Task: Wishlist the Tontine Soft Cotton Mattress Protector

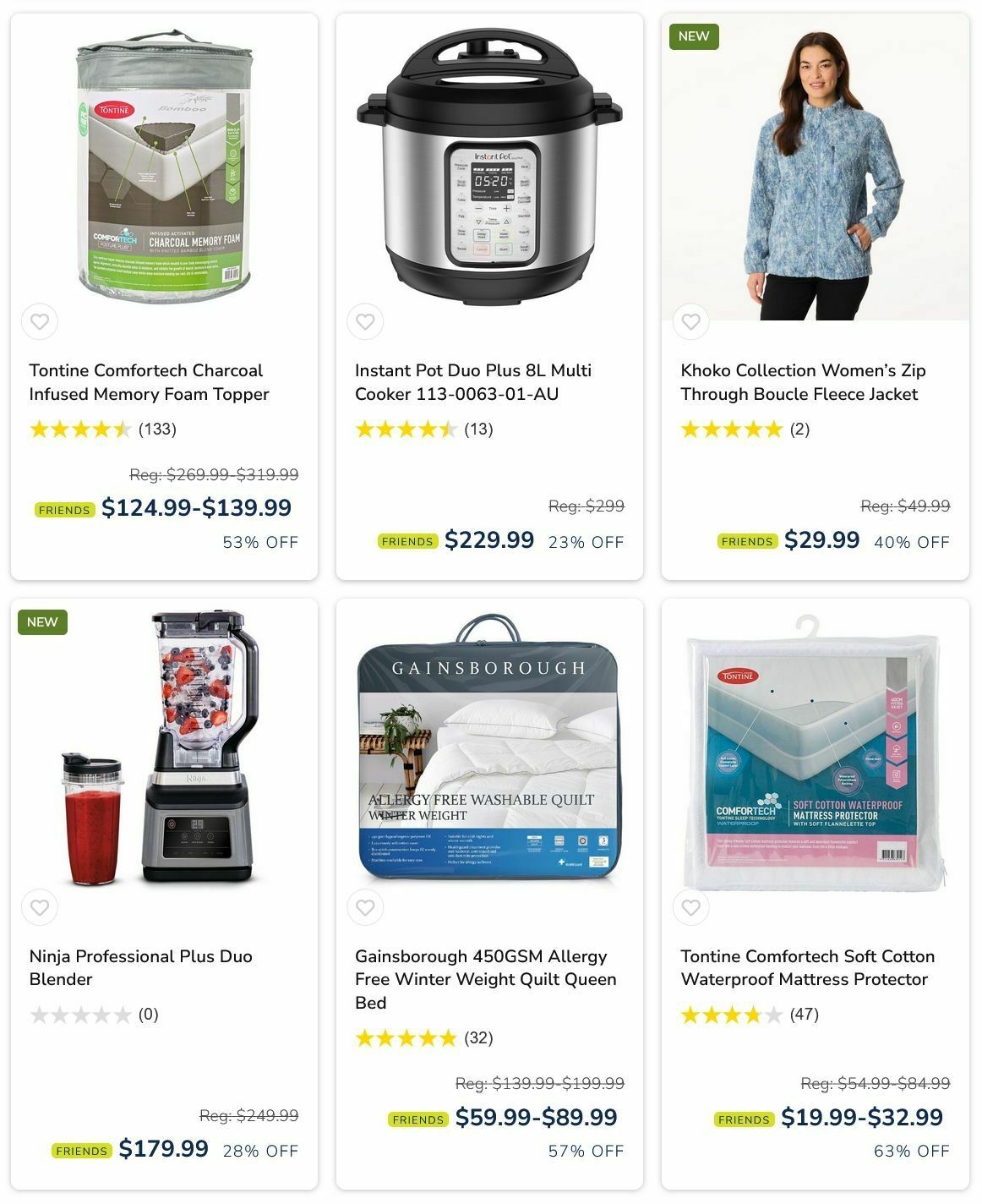Action: [691, 907]
